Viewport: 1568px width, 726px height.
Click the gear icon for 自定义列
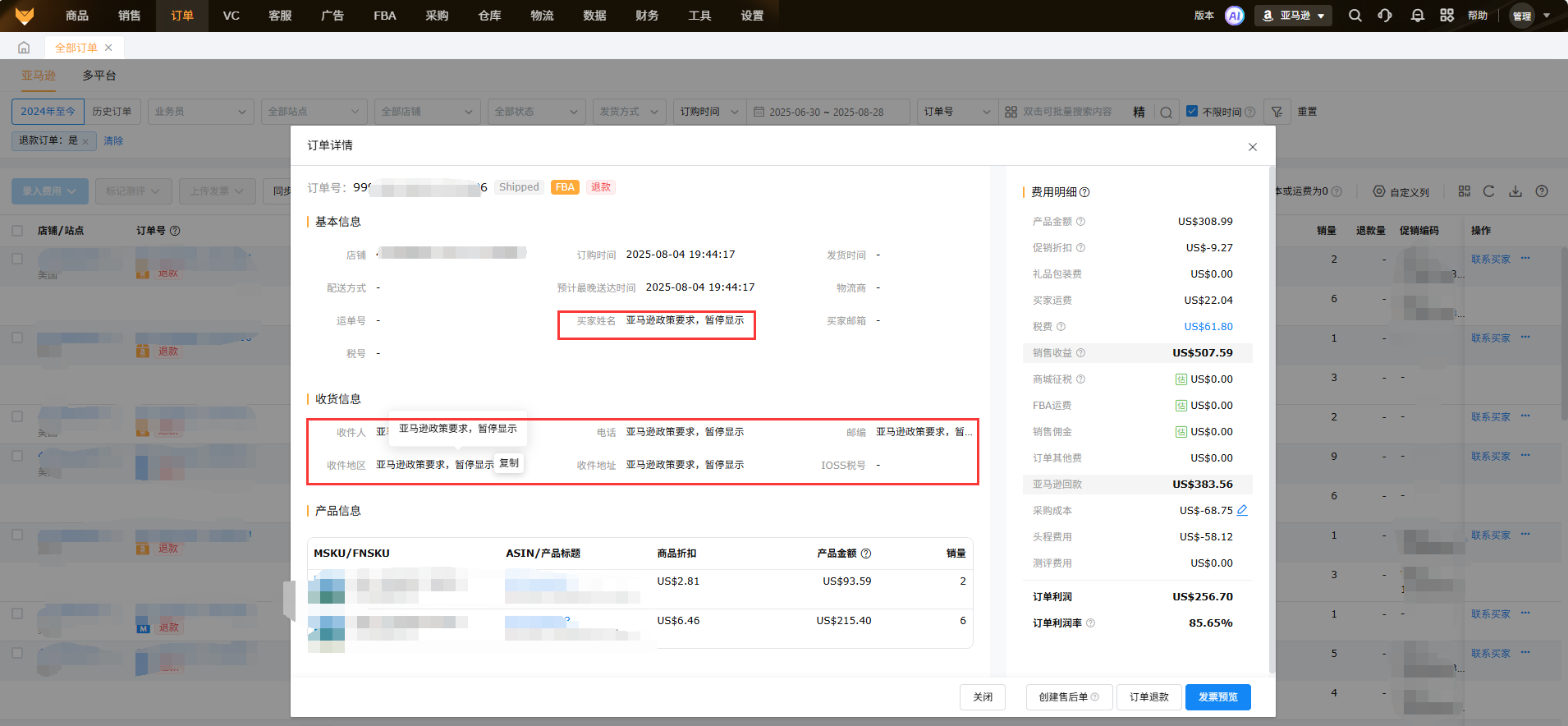click(x=1379, y=191)
